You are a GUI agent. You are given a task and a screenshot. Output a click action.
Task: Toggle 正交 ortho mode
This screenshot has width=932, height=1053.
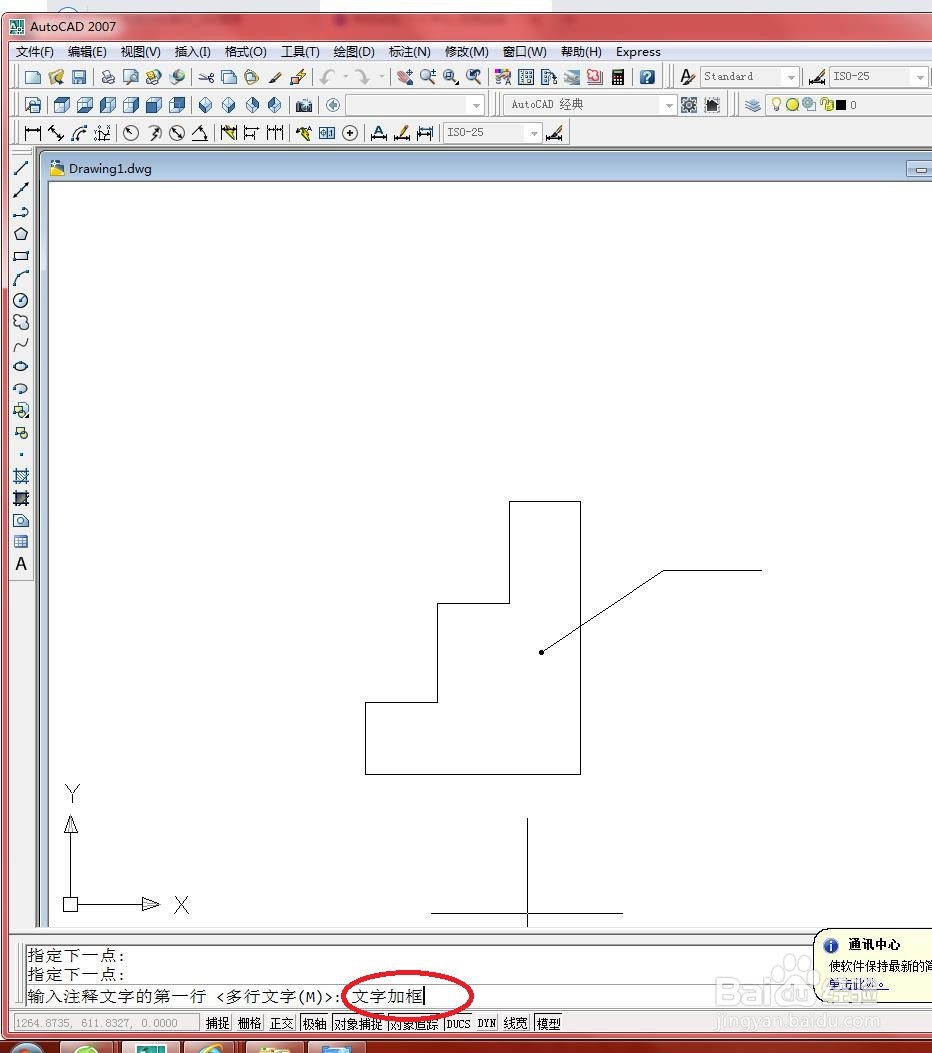tap(281, 1023)
